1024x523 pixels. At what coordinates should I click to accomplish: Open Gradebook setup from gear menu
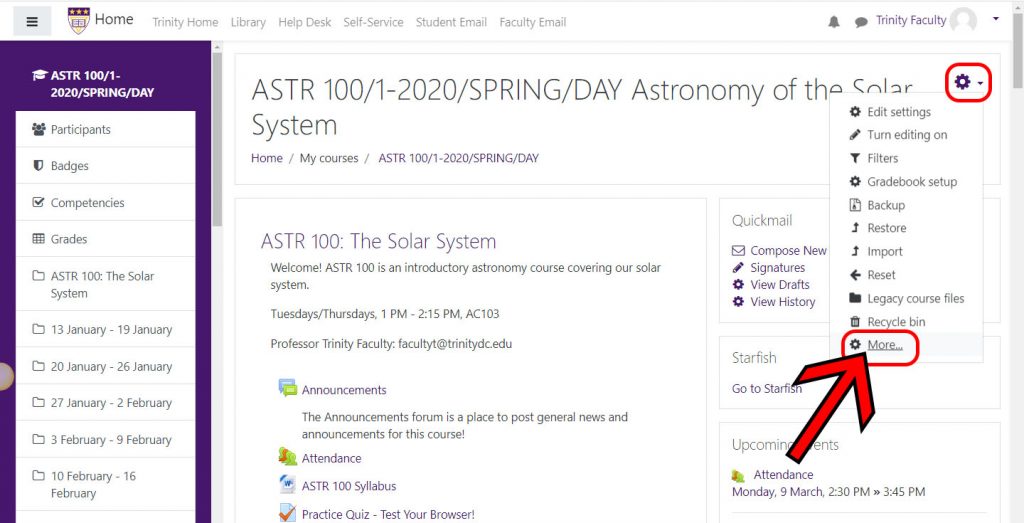pos(911,182)
